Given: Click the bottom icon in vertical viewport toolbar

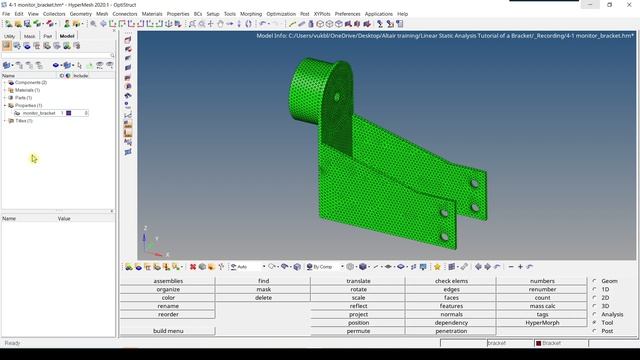Looking at the screenshot, I should click(x=128, y=152).
